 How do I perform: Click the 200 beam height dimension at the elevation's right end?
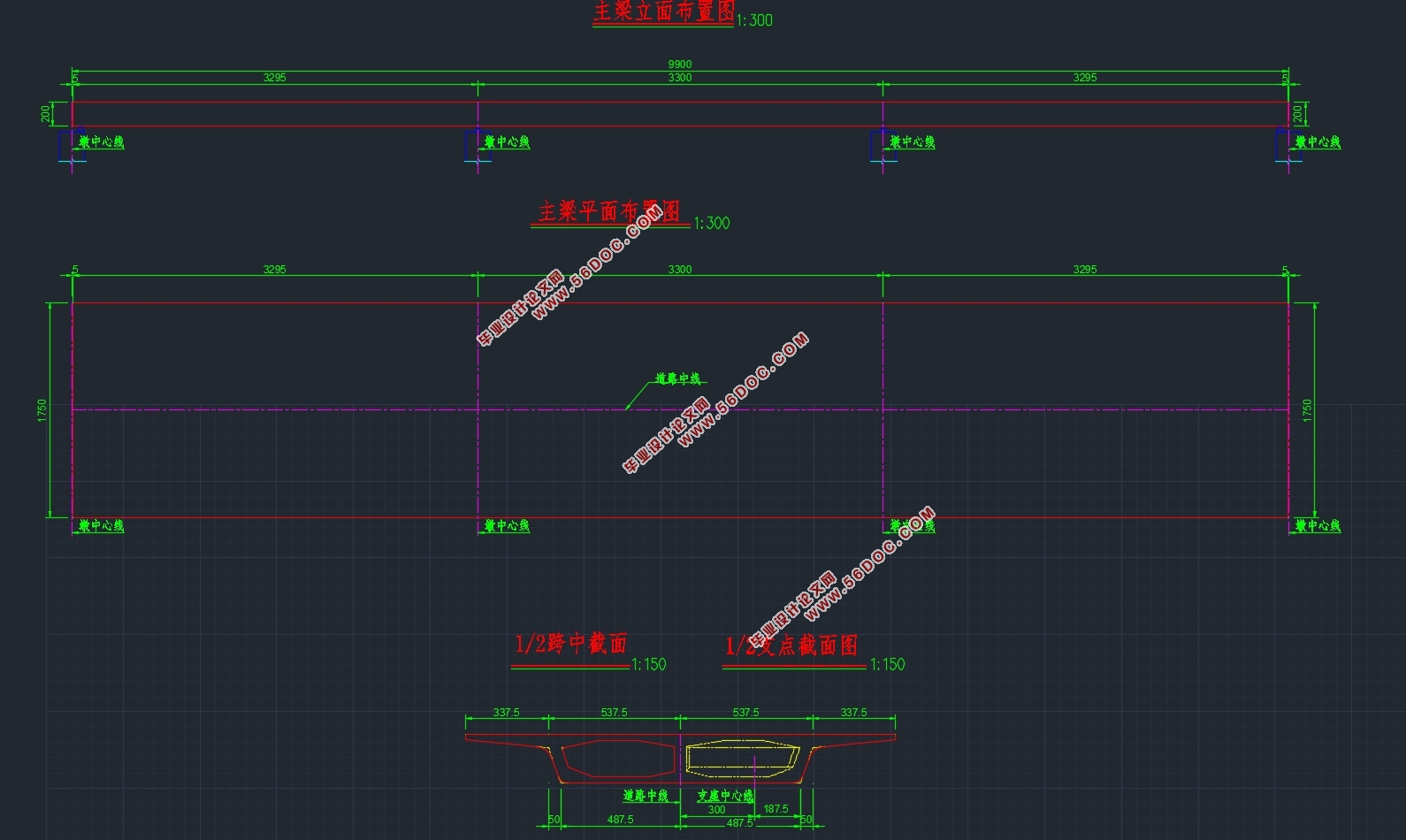coord(1297,113)
